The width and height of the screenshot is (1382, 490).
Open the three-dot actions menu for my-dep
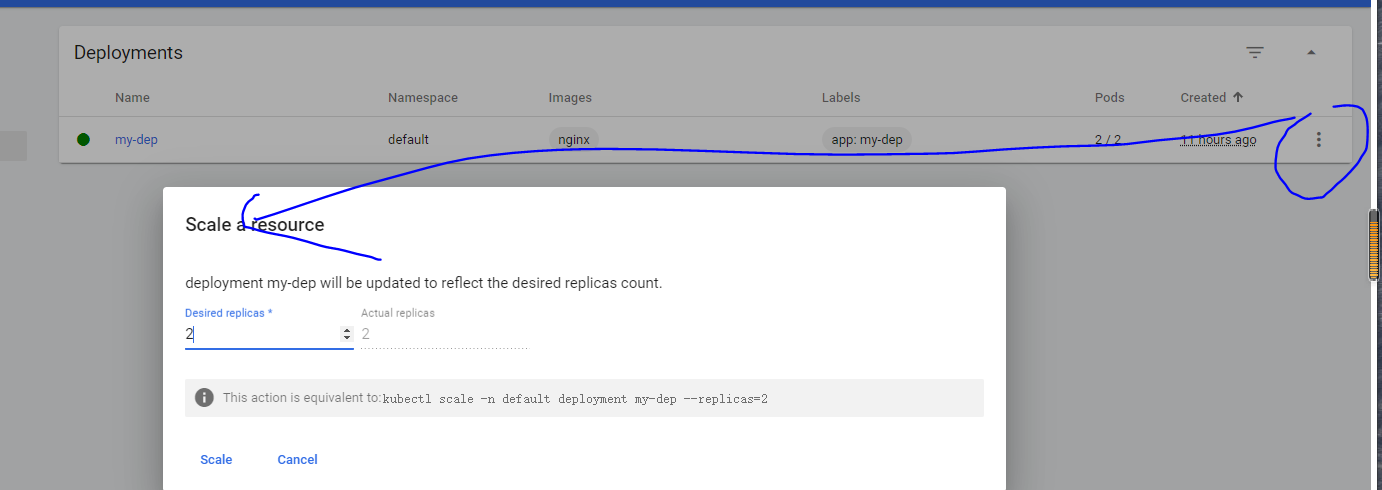point(1319,140)
